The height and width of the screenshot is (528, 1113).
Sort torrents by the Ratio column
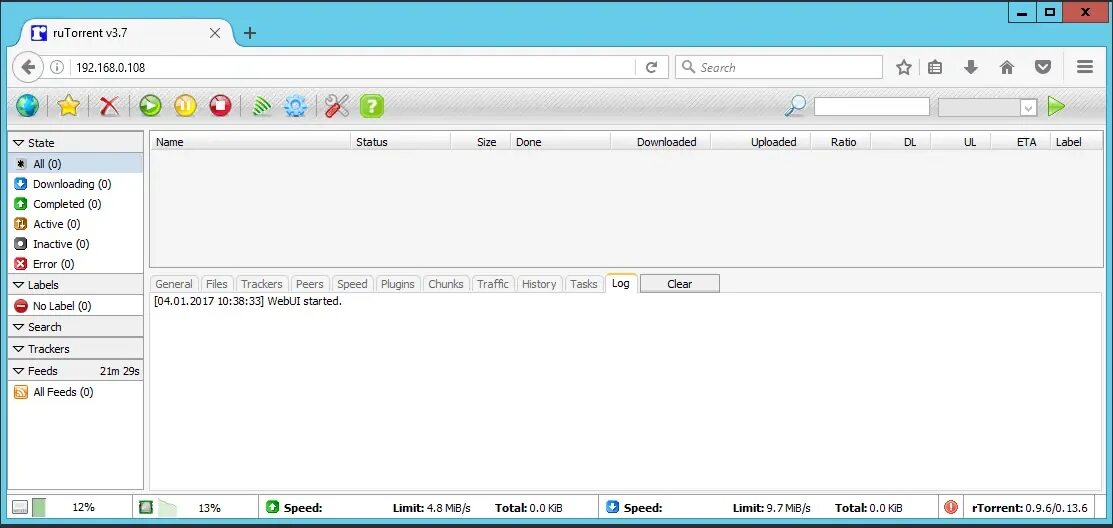(x=841, y=142)
